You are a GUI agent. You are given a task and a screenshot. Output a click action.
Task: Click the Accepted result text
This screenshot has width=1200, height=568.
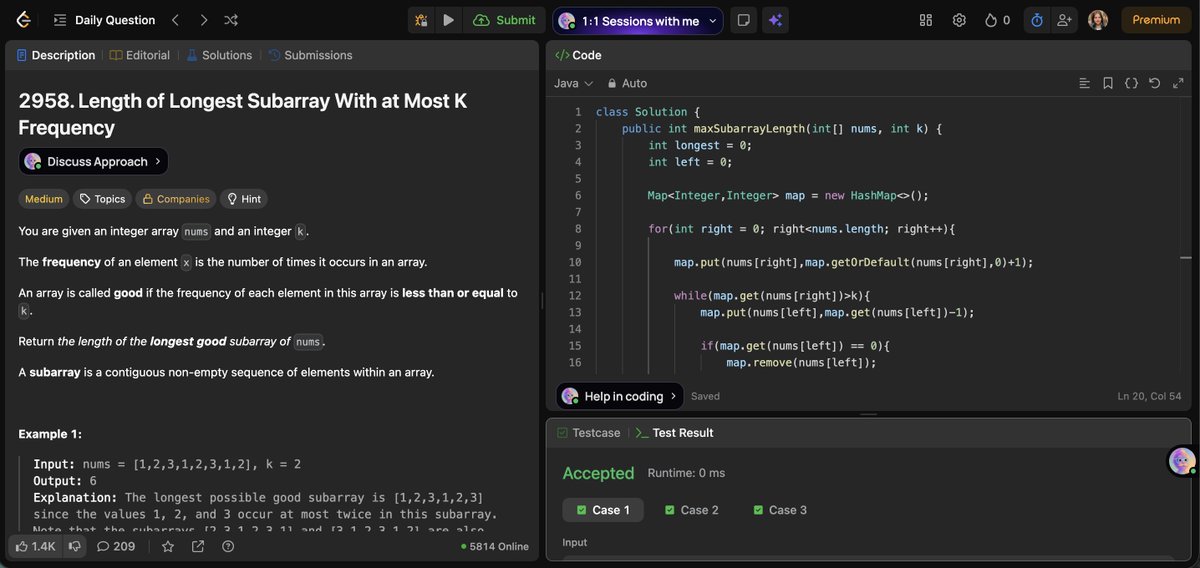pyautogui.click(x=598, y=473)
